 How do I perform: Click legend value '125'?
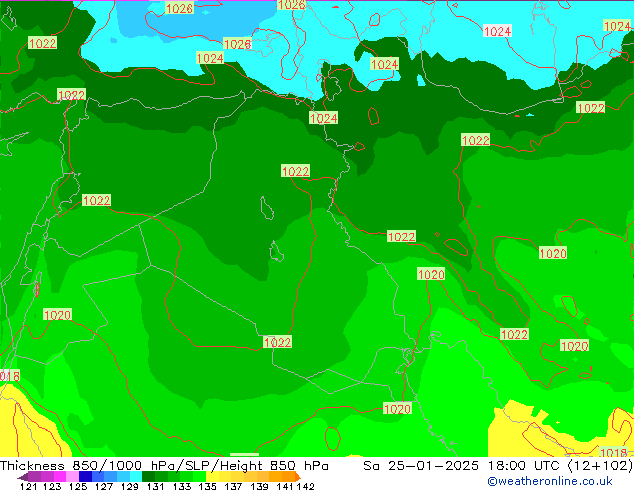pyautogui.click(x=78, y=486)
